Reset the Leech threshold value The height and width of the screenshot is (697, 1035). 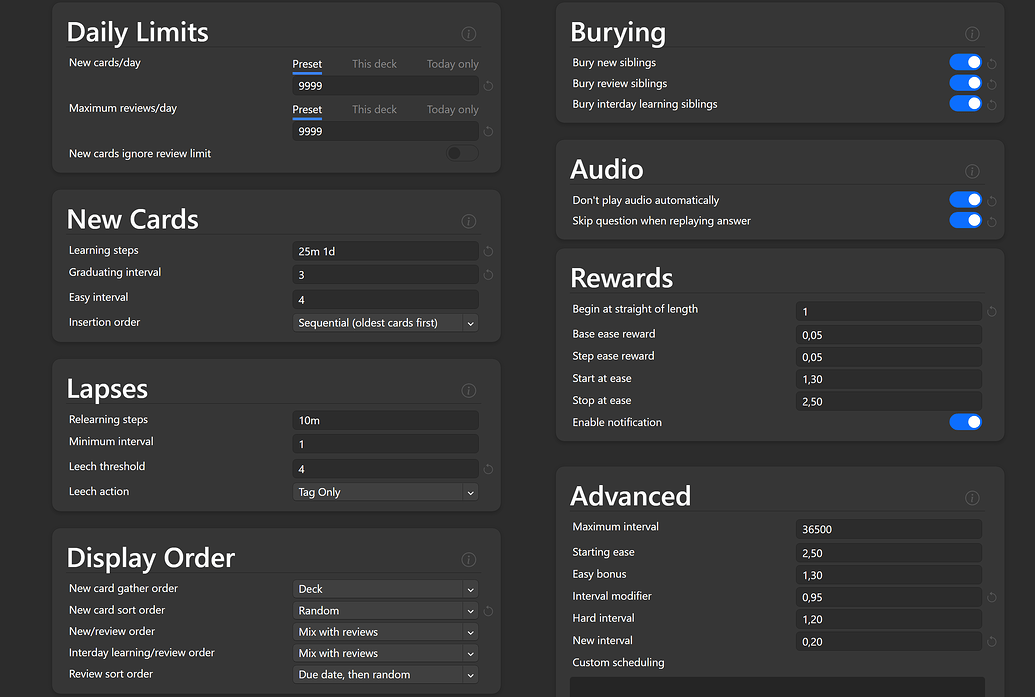tap(487, 468)
